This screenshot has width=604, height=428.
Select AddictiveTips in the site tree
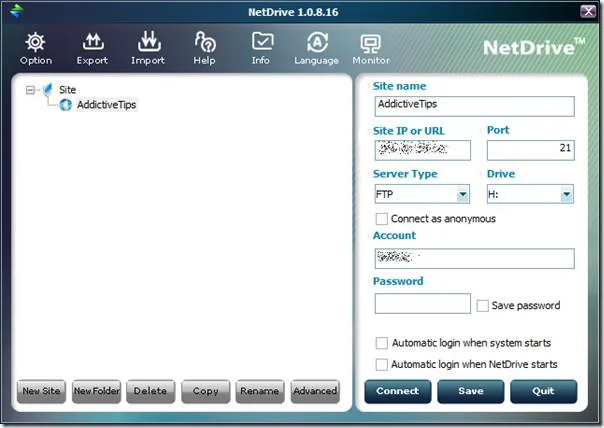coord(106,105)
